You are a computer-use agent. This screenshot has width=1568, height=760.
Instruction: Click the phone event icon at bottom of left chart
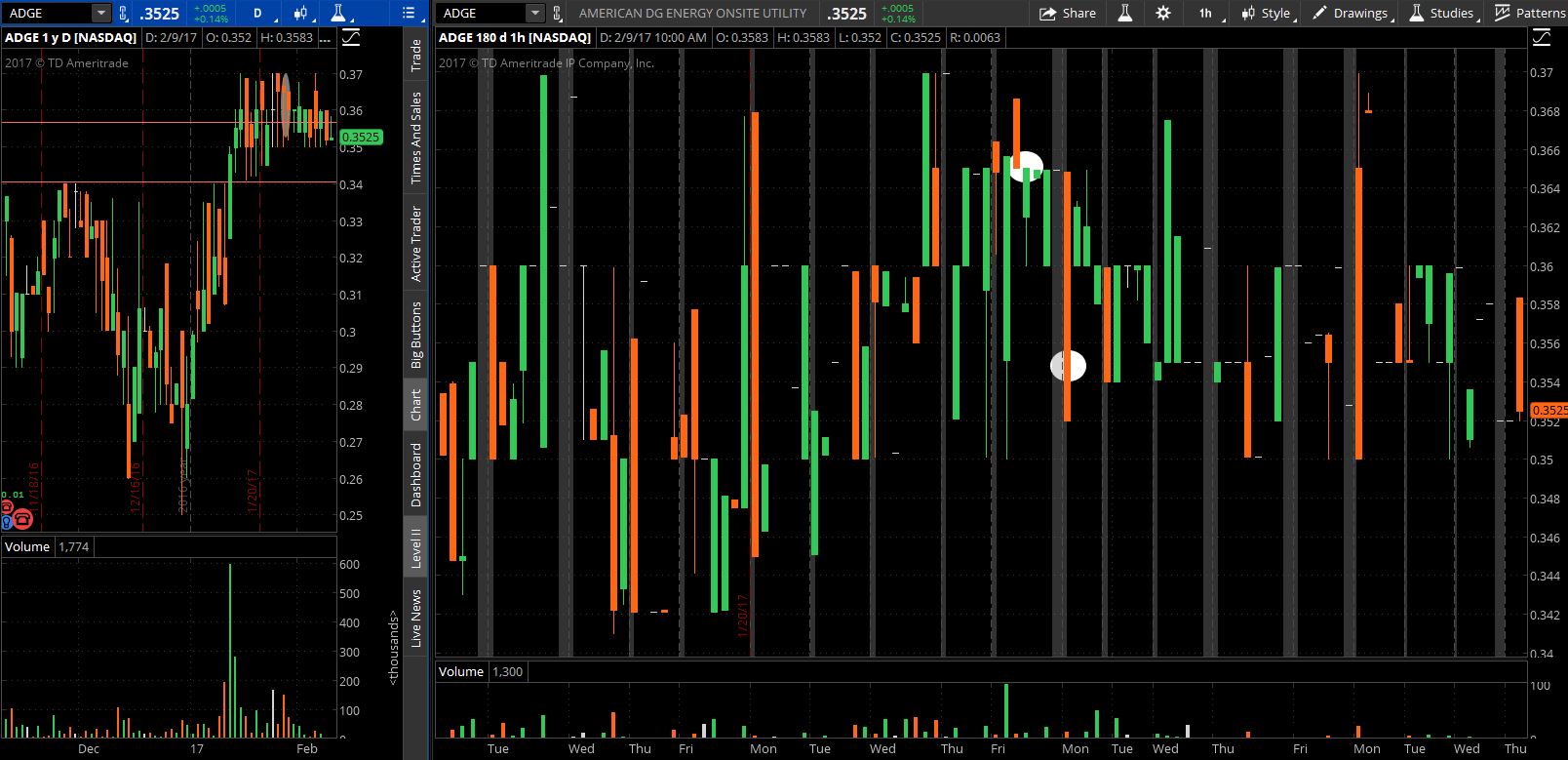pos(21,520)
